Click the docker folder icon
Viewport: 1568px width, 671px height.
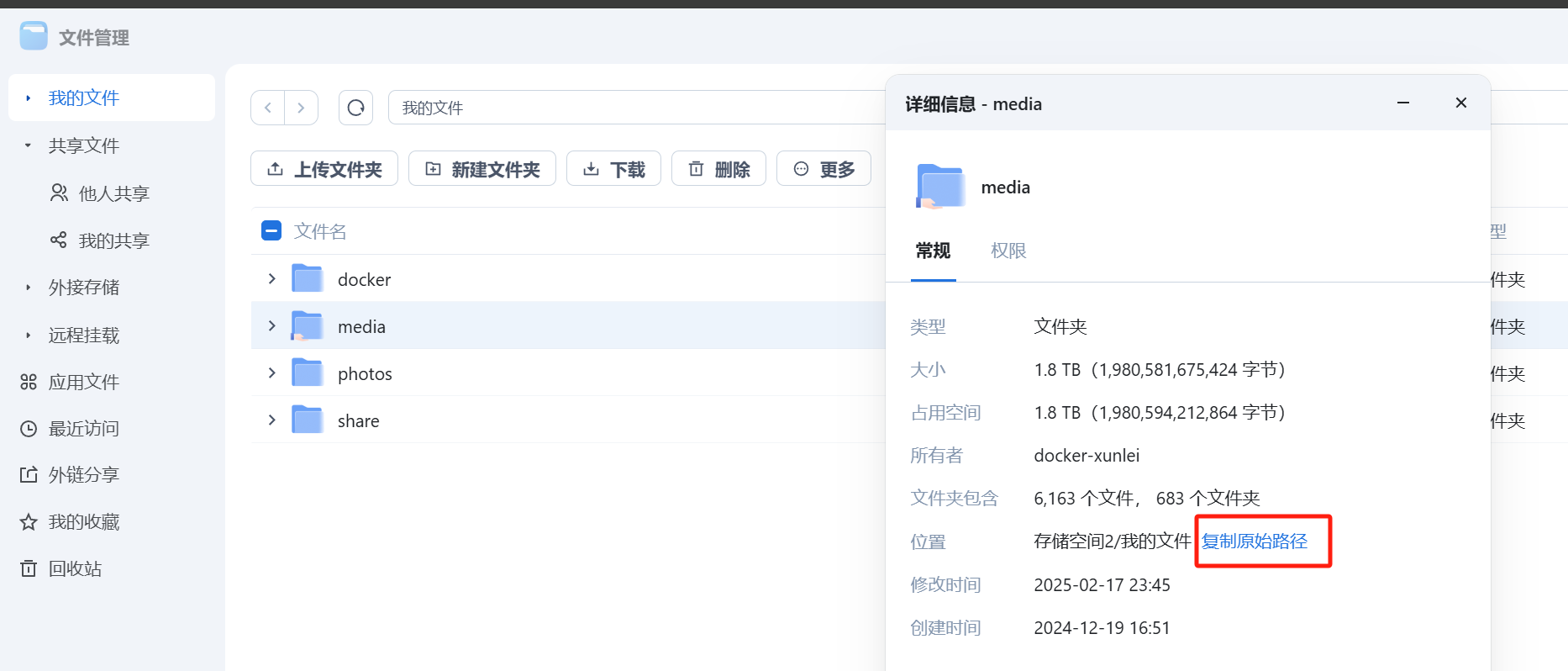[307, 278]
